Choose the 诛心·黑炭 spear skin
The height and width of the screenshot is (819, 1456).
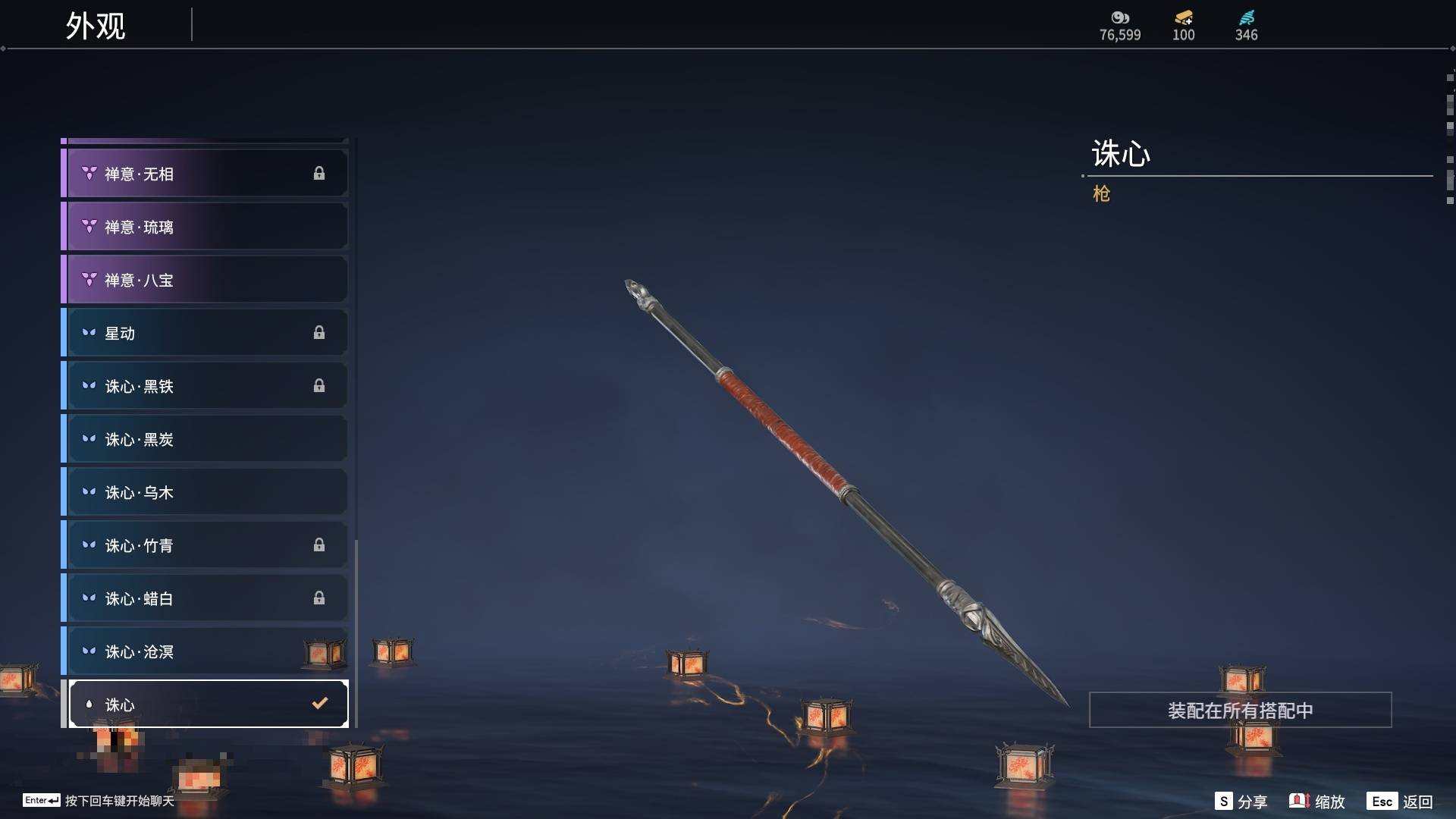[x=205, y=439]
